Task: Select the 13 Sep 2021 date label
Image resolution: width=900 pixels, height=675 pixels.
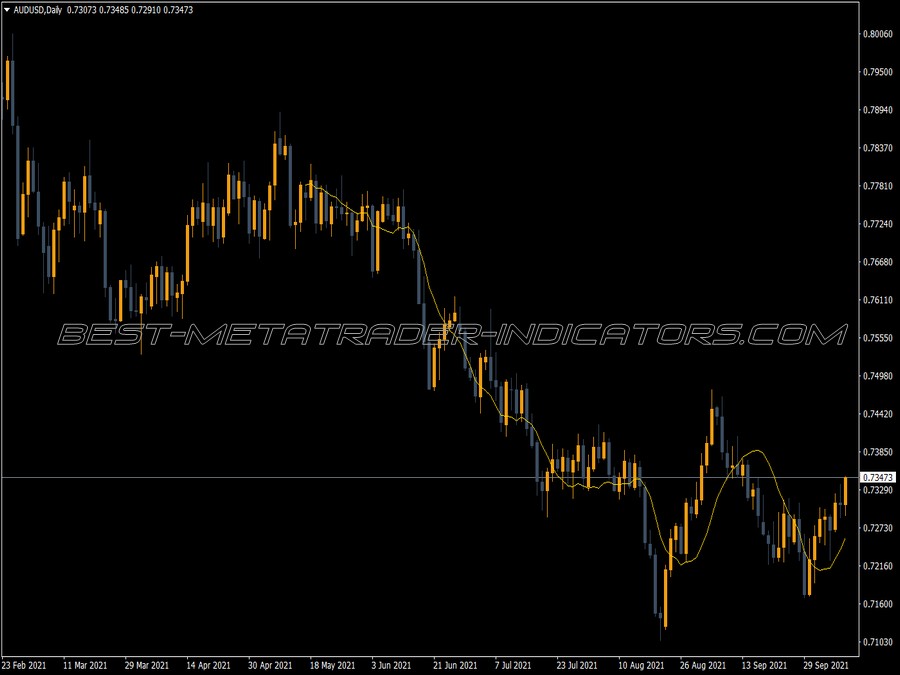Action: pos(763,665)
